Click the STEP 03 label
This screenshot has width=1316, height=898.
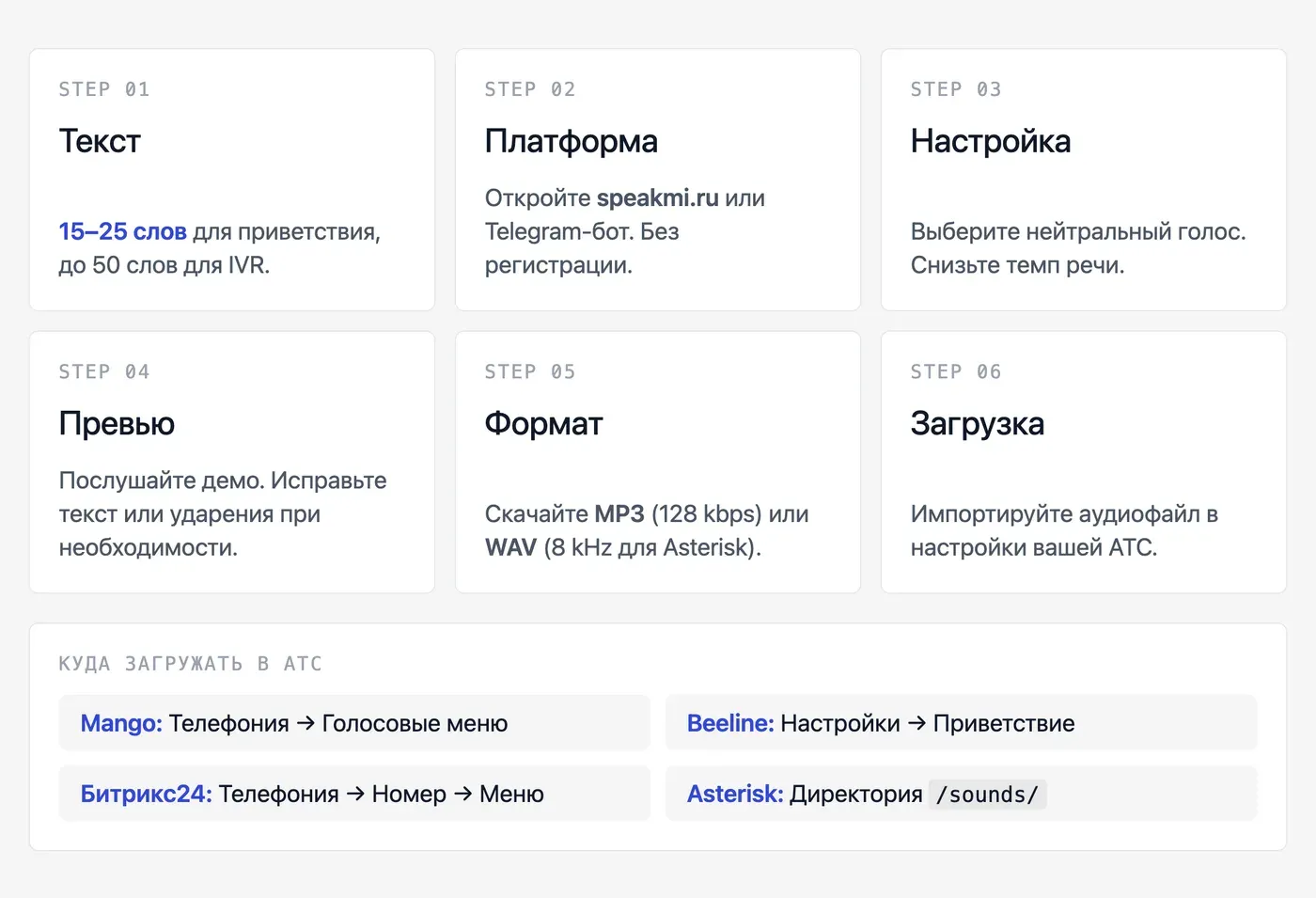coord(956,89)
